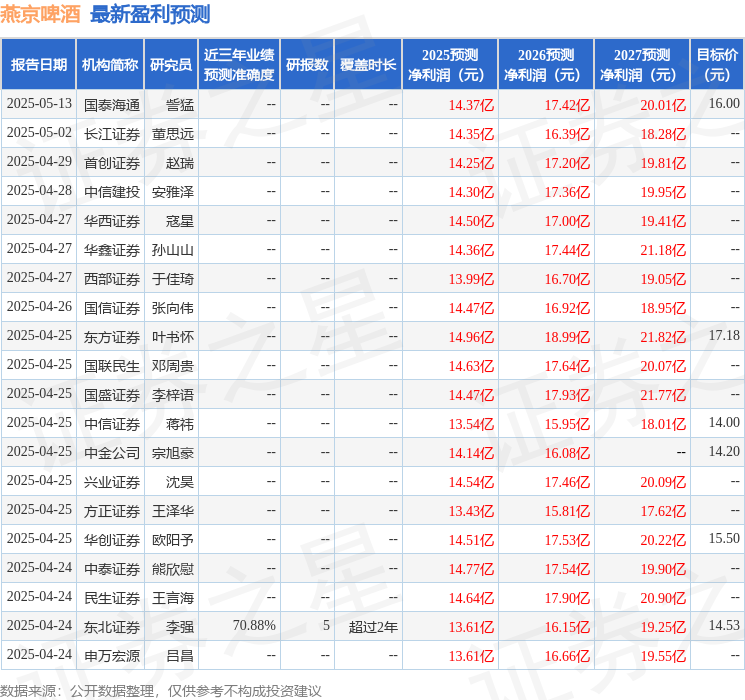
Task: Click the 21.82亿 2027 forecast value
Action: (663, 337)
